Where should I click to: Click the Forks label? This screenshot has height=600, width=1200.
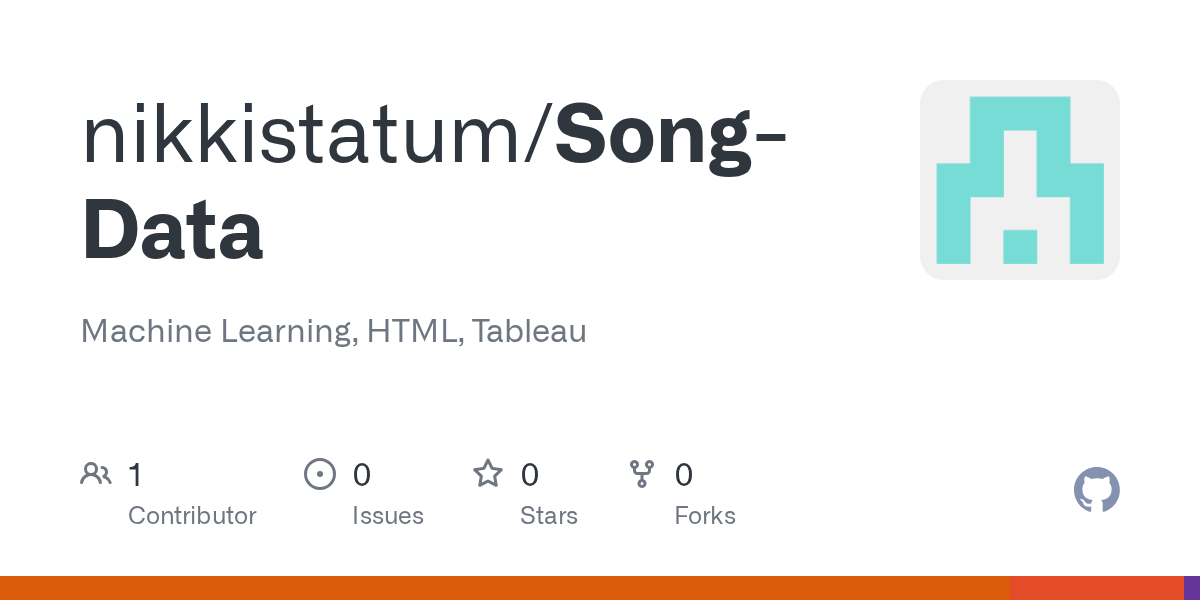point(705,516)
